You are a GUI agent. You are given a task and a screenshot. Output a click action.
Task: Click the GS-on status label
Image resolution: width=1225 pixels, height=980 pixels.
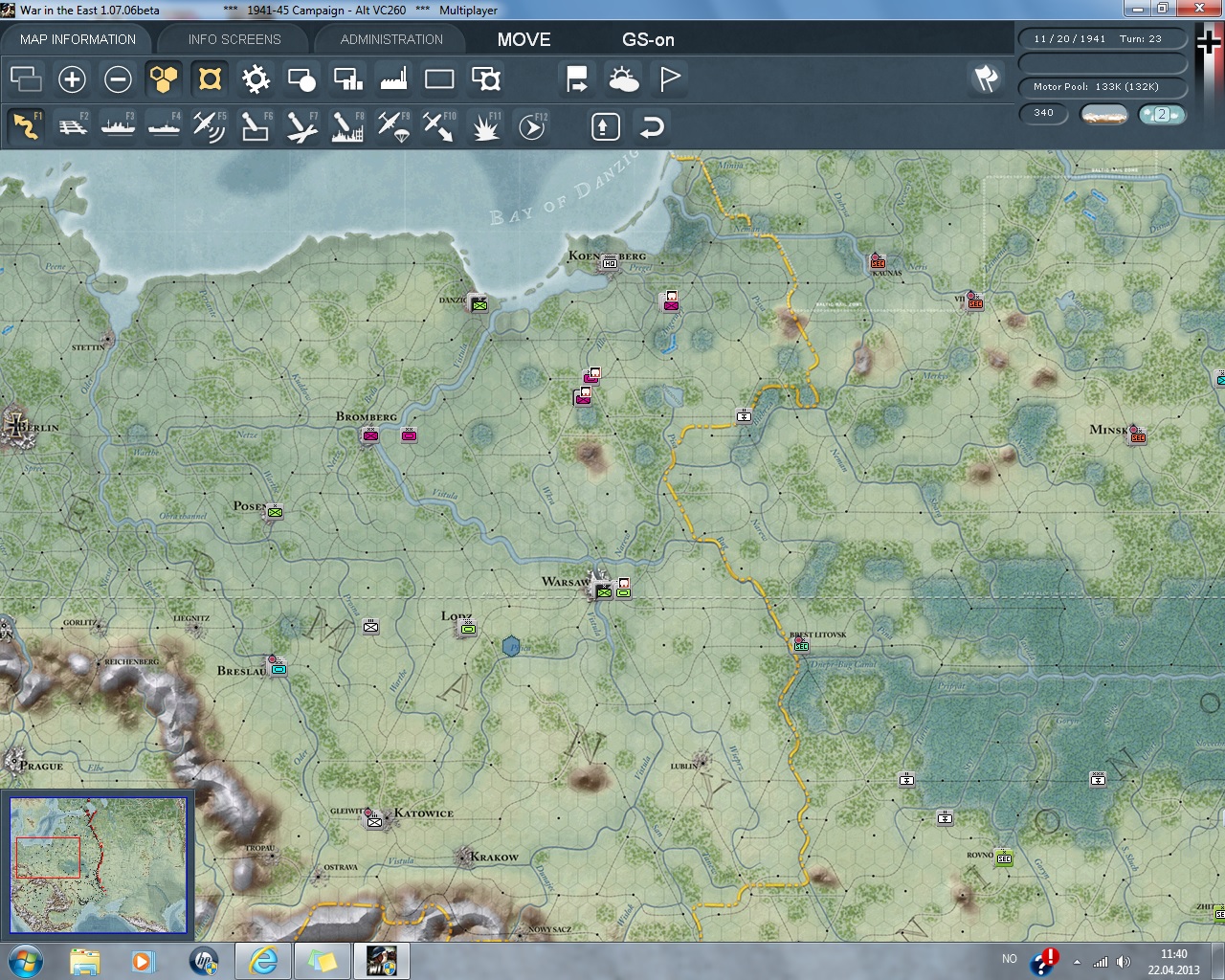(648, 39)
